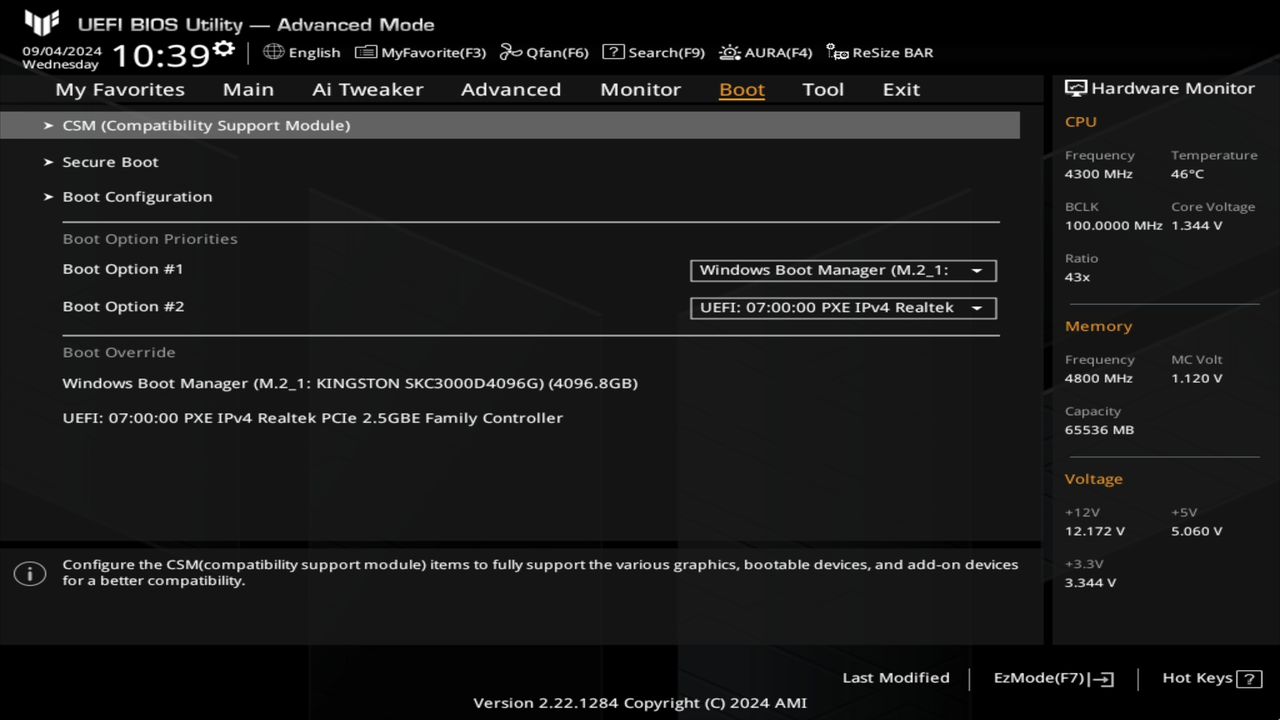Switch to EzMode(F7)
1280x720 pixels.
coord(1053,679)
